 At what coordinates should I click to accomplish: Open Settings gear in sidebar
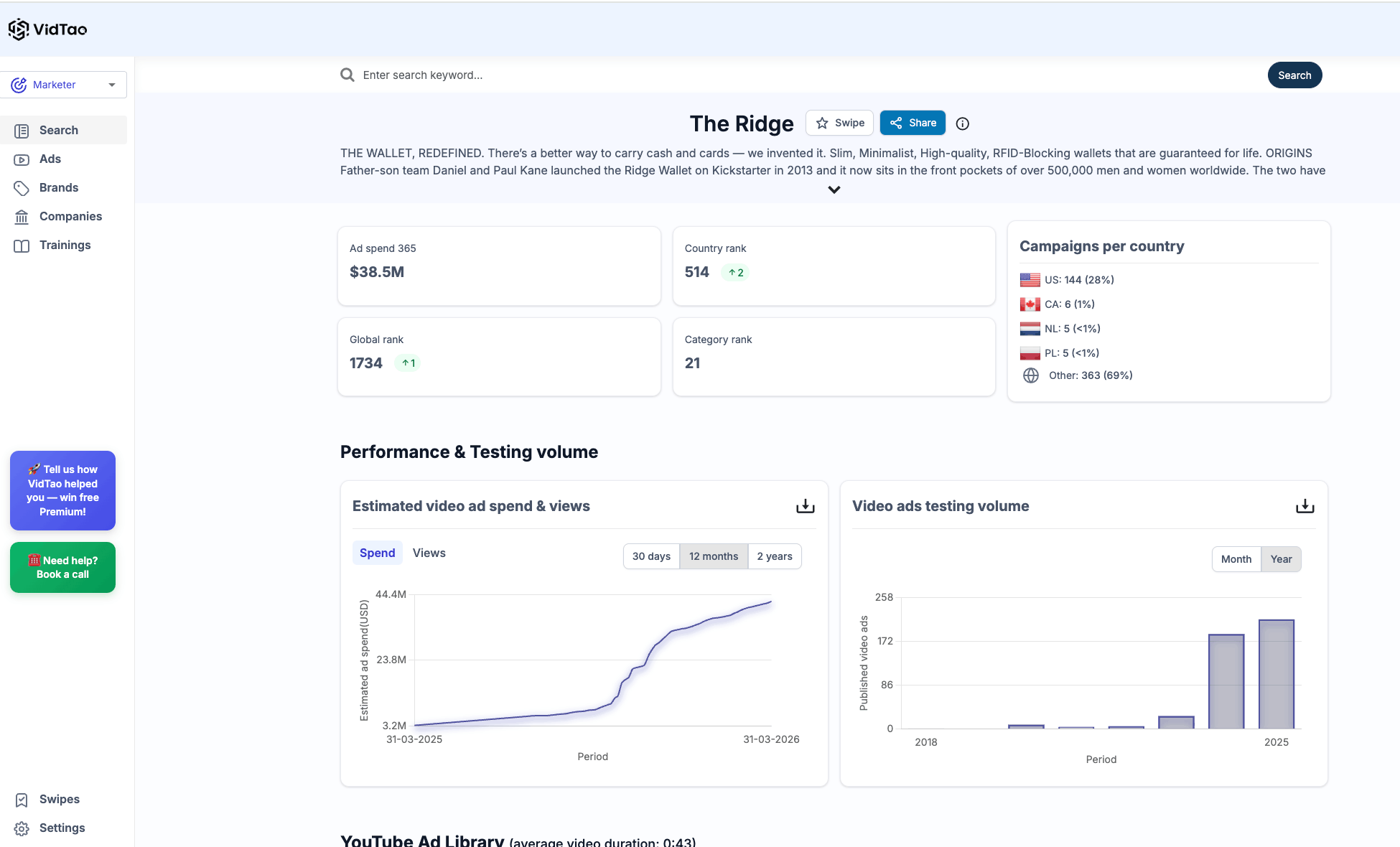pos(22,828)
